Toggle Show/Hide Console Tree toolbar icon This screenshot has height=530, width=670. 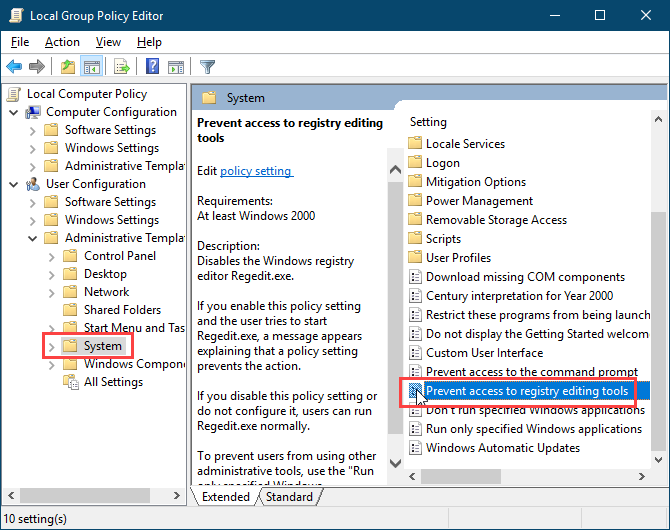click(x=91, y=67)
